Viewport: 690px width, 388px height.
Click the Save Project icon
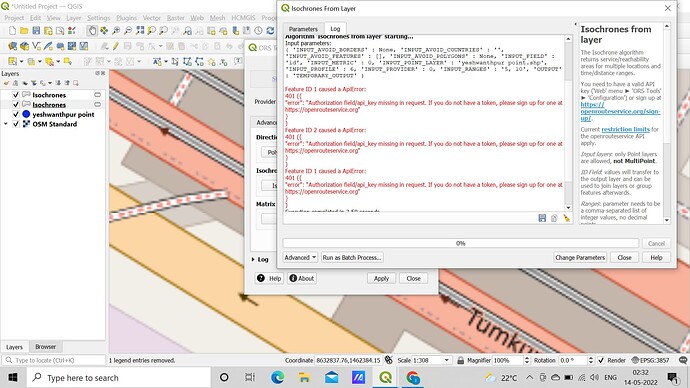[36, 30]
